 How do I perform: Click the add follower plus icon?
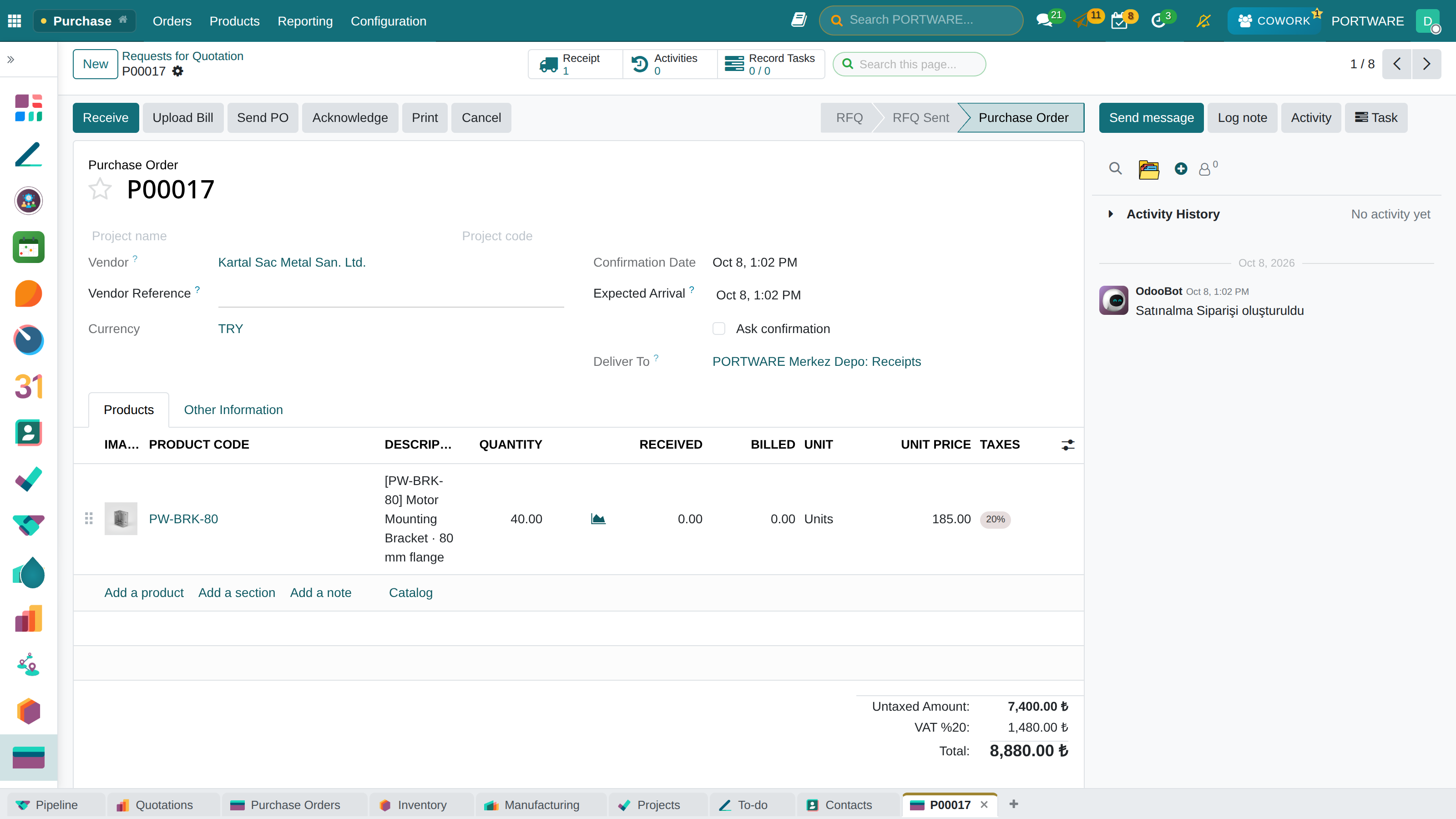tap(1181, 168)
